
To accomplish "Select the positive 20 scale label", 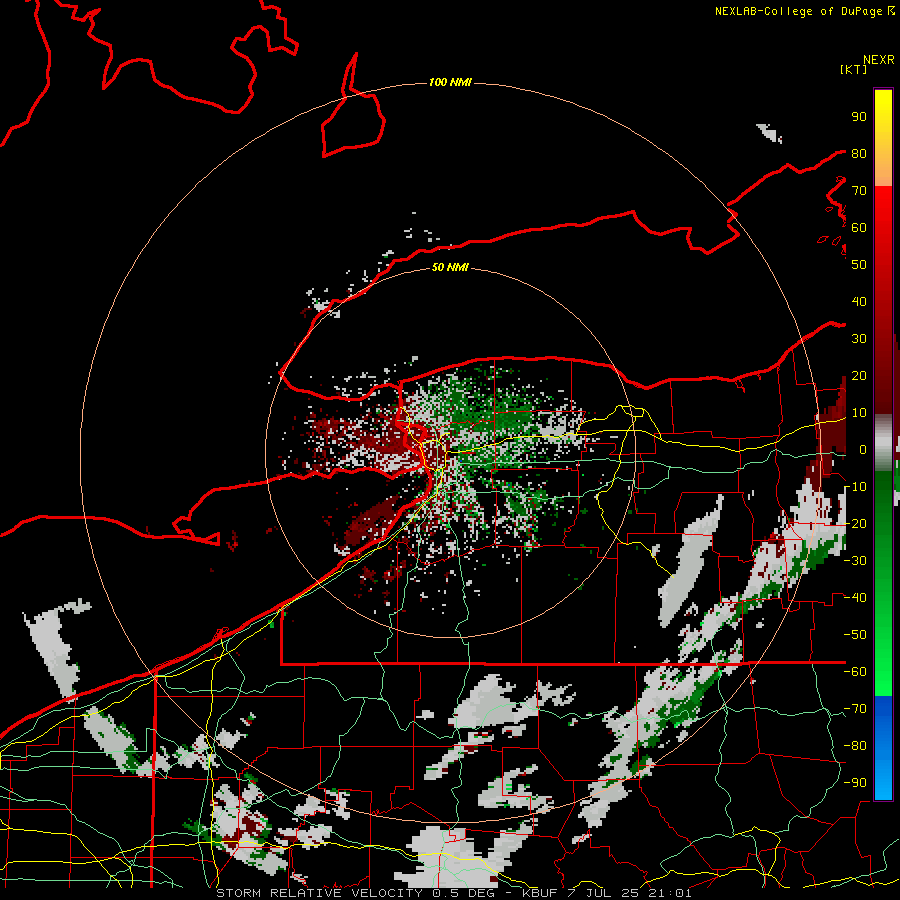I will (859, 375).
